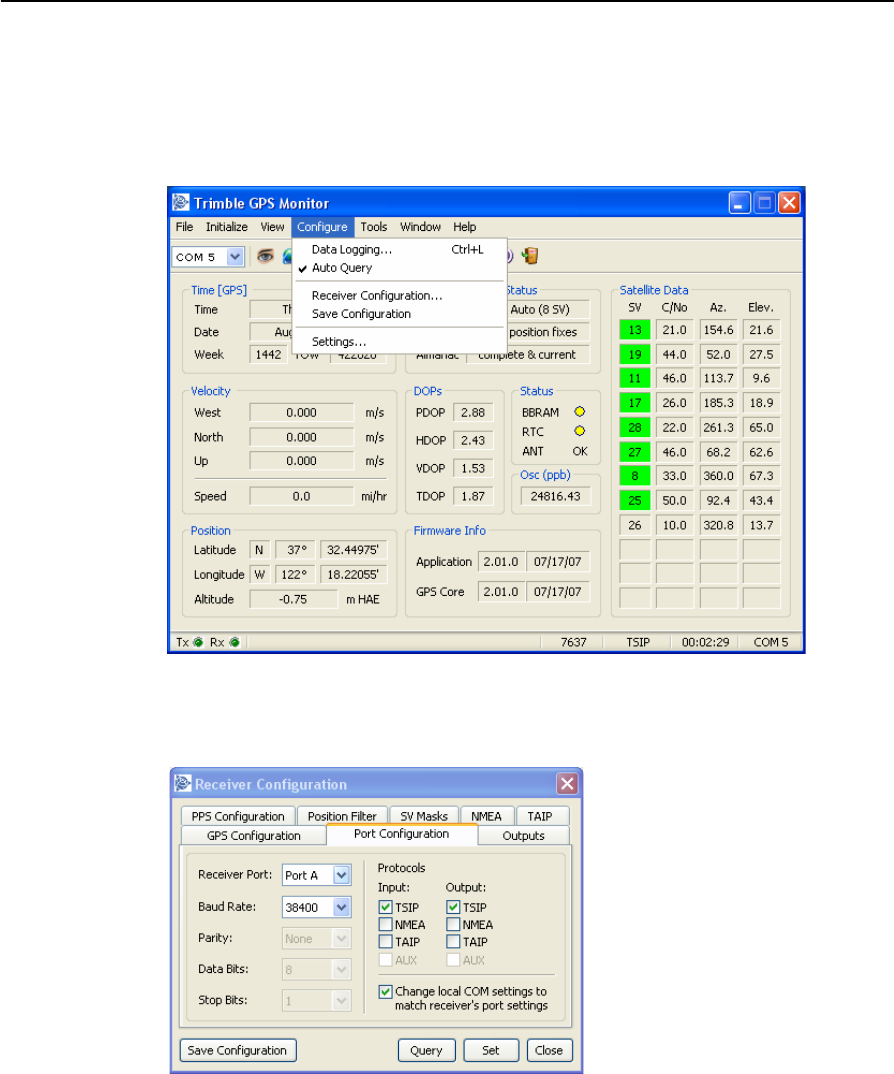Screen dimensions: 894x1074
Task: Toggle the Output TSIP checkbox
Action: tap(453, 907)
